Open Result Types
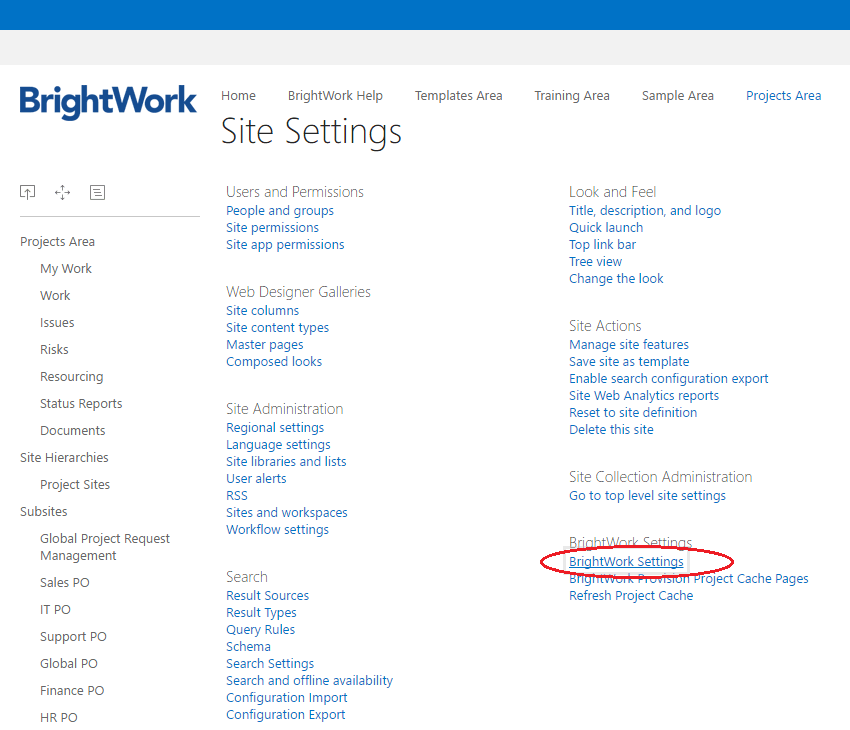 click(x=261, y=613)
